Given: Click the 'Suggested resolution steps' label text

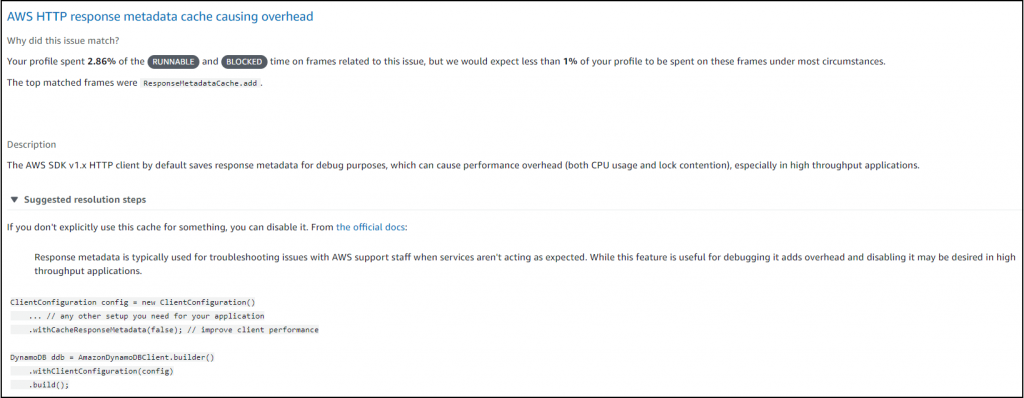Looking at the screenshot, I should [85, 199].
